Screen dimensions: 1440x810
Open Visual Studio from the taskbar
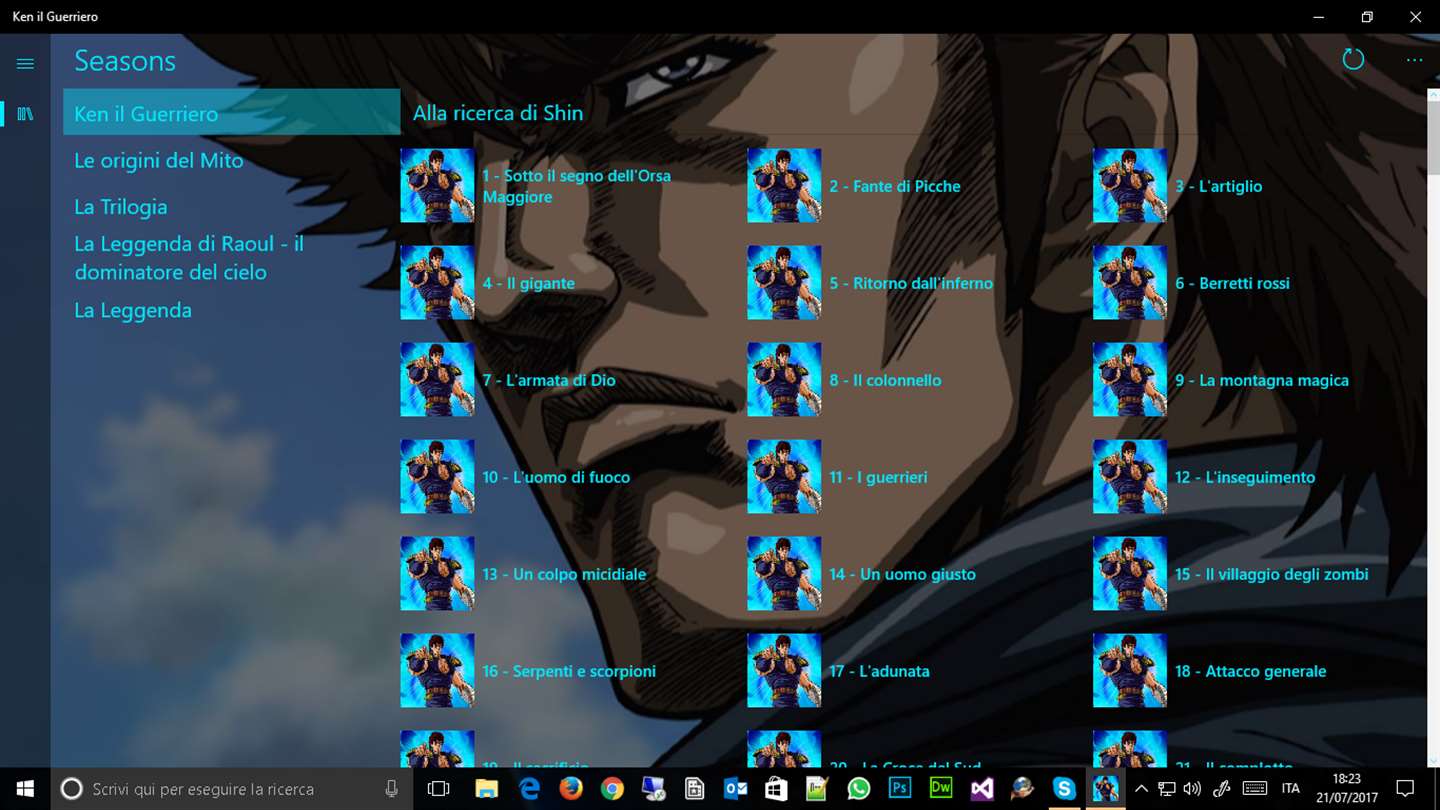[x=982, y=789]
